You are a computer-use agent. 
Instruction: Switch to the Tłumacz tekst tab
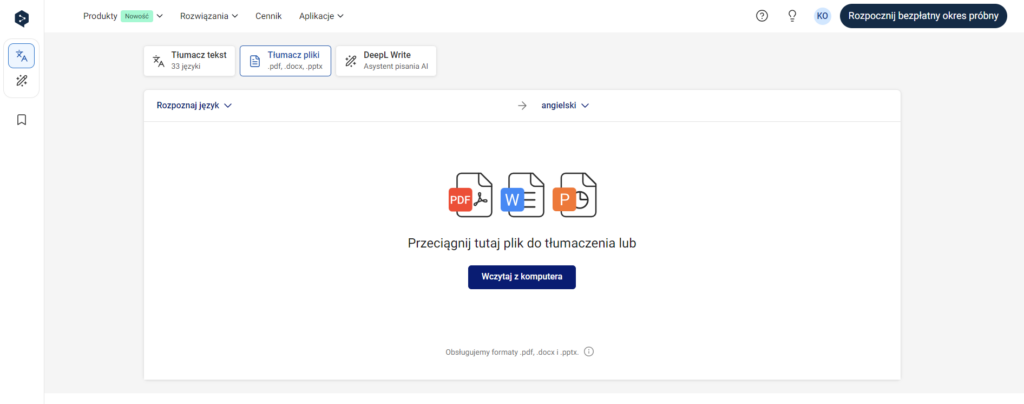[189, 61]
